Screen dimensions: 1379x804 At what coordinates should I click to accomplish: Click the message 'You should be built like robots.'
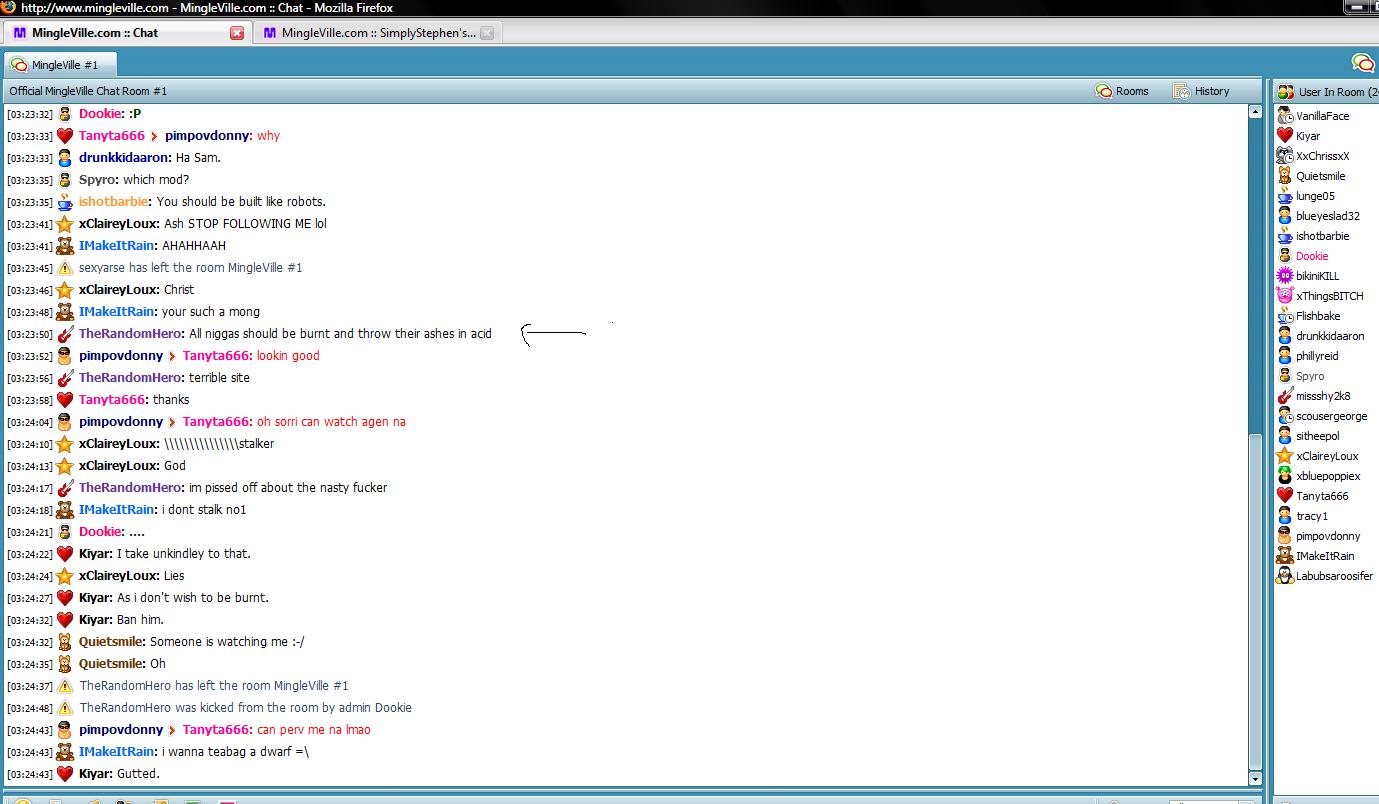pos(241,202)
